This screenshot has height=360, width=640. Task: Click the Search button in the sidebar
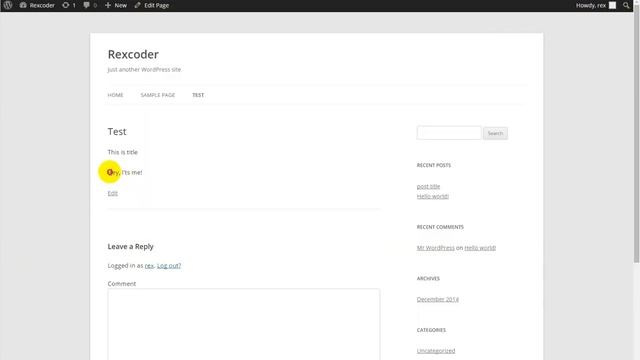(495, 133)
